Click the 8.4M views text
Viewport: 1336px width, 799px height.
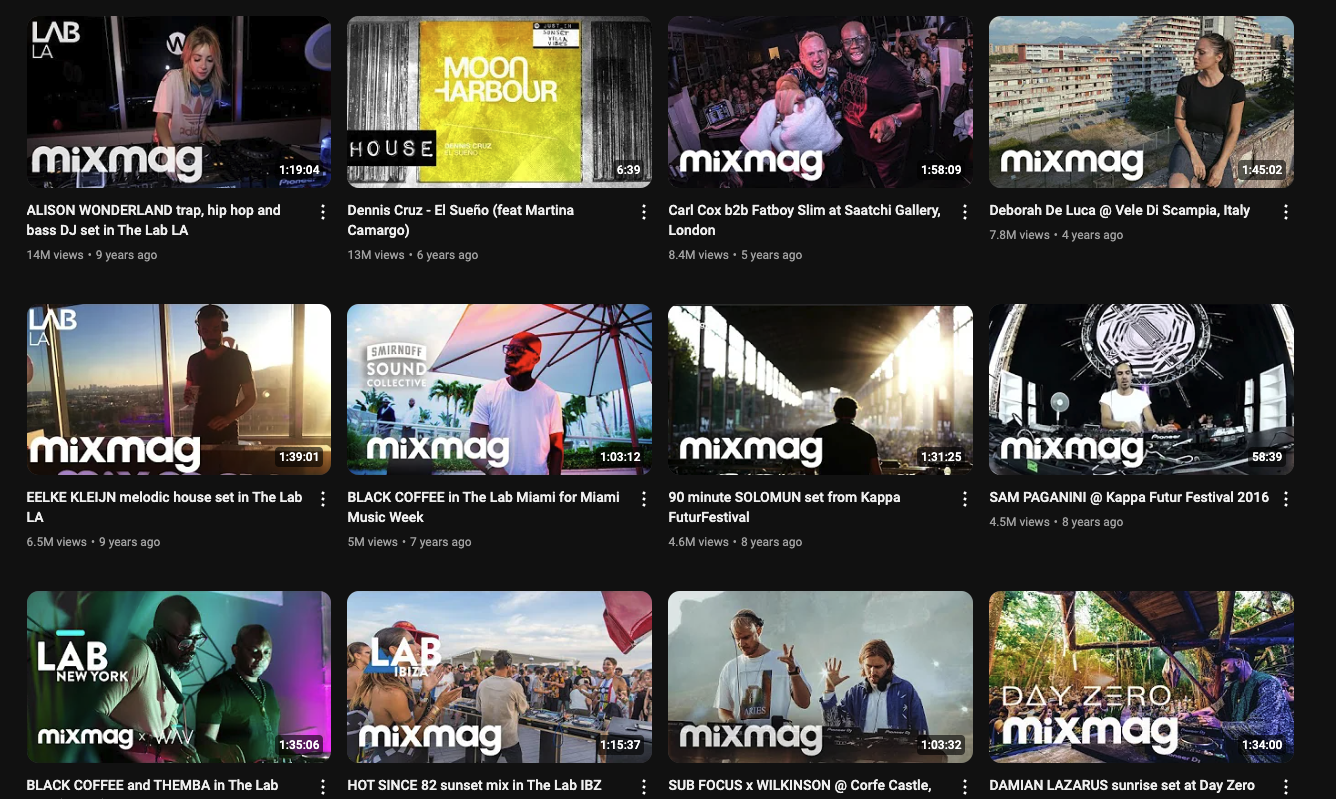pos(699,255)
